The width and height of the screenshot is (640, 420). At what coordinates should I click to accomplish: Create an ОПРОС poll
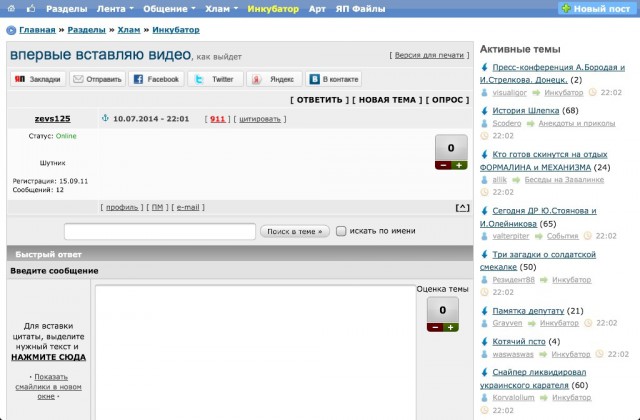click(x=447, y=100)
